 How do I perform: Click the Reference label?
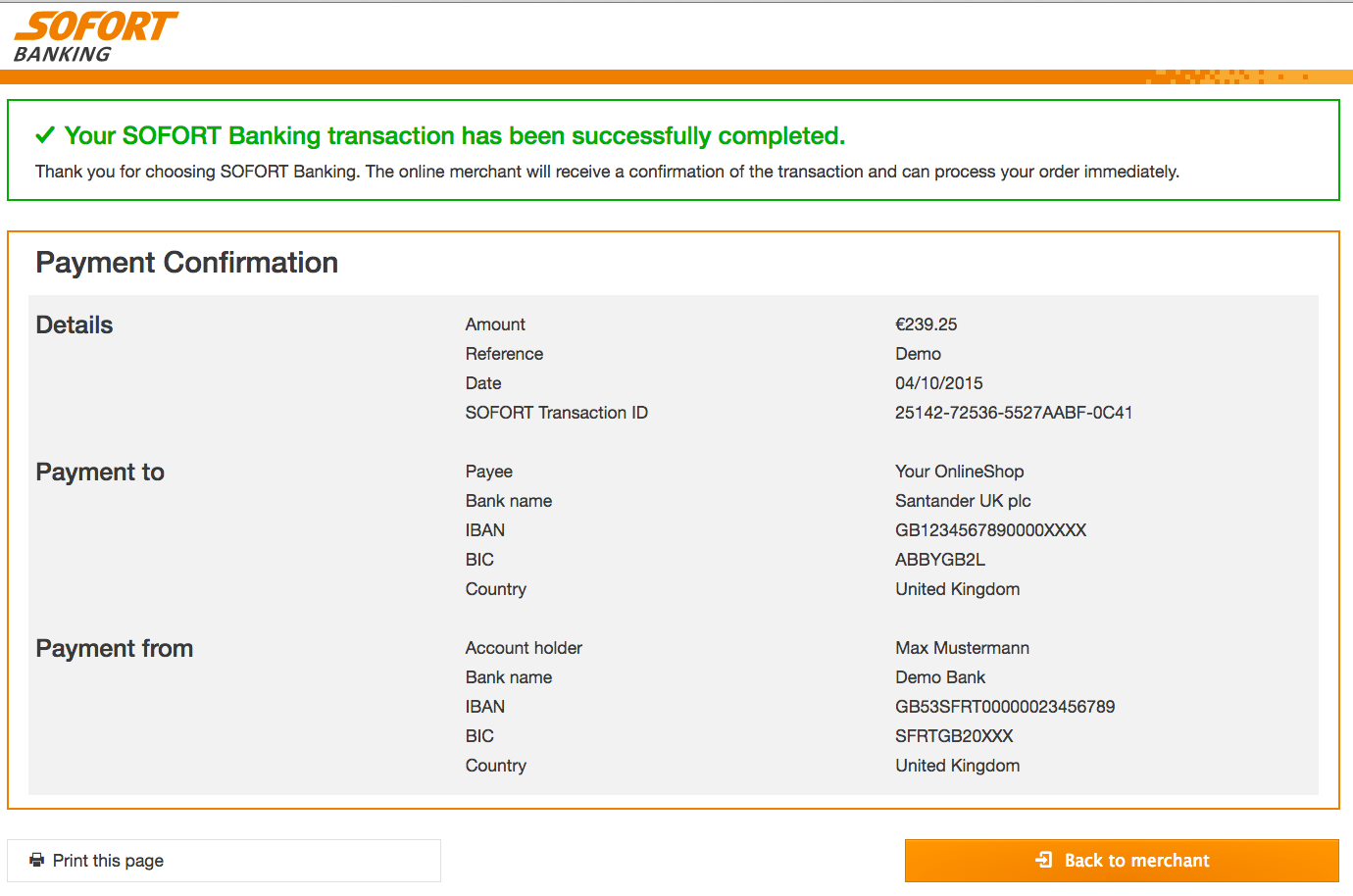pyautogui.click(x=504, y=354)
